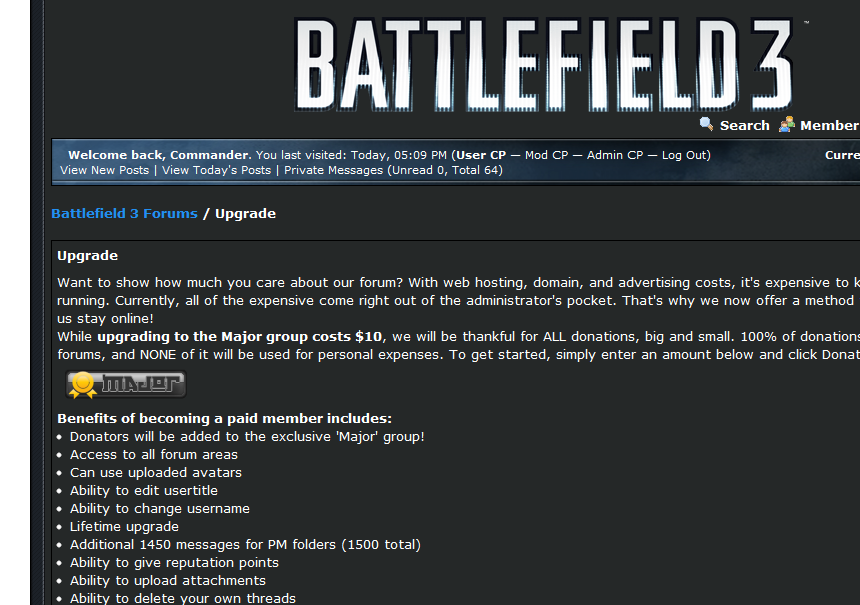
Task: Click 'Welcome back, Commander' text
Action: [160, 155]
